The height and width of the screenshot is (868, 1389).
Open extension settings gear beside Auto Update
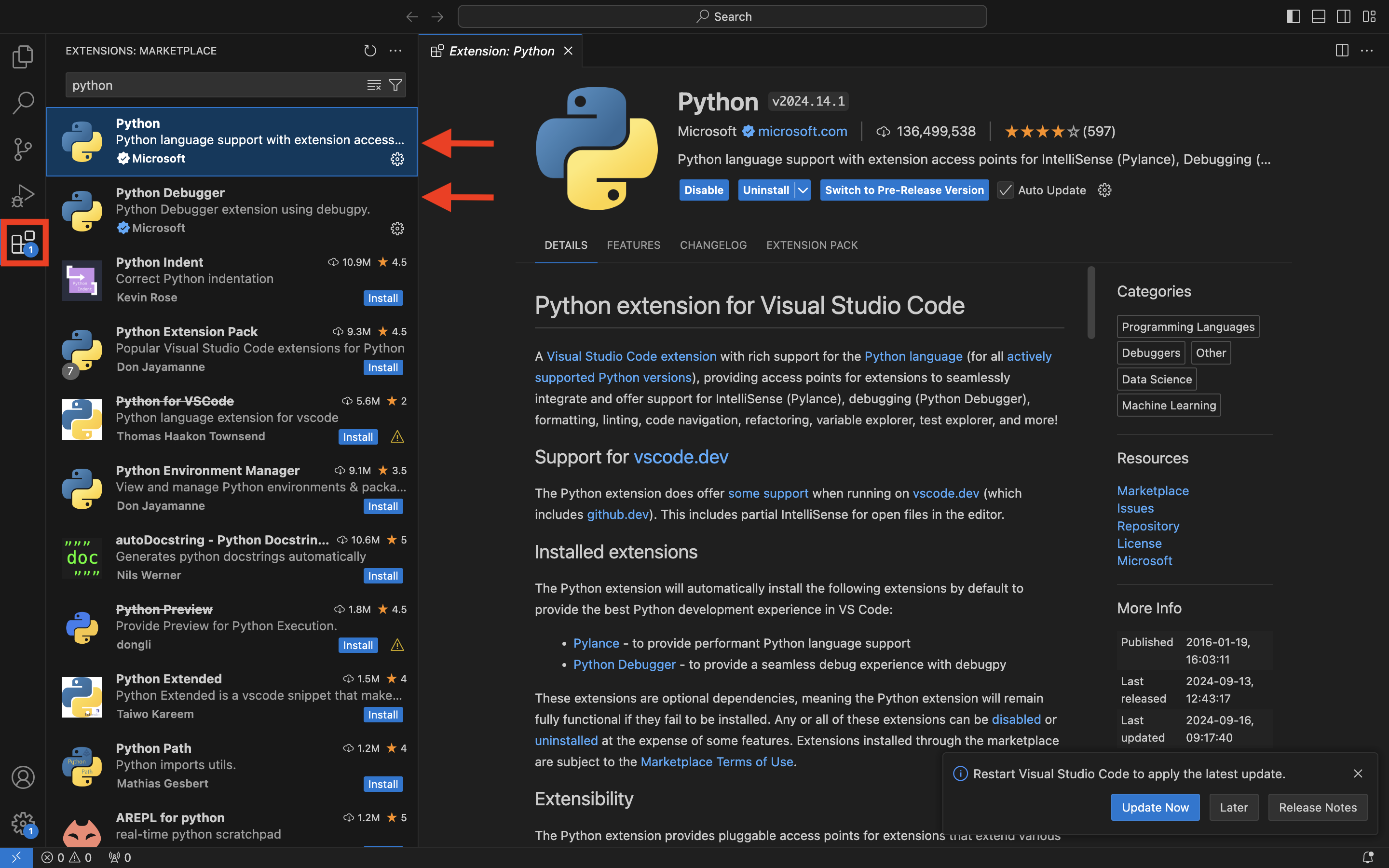(1105, 190)
